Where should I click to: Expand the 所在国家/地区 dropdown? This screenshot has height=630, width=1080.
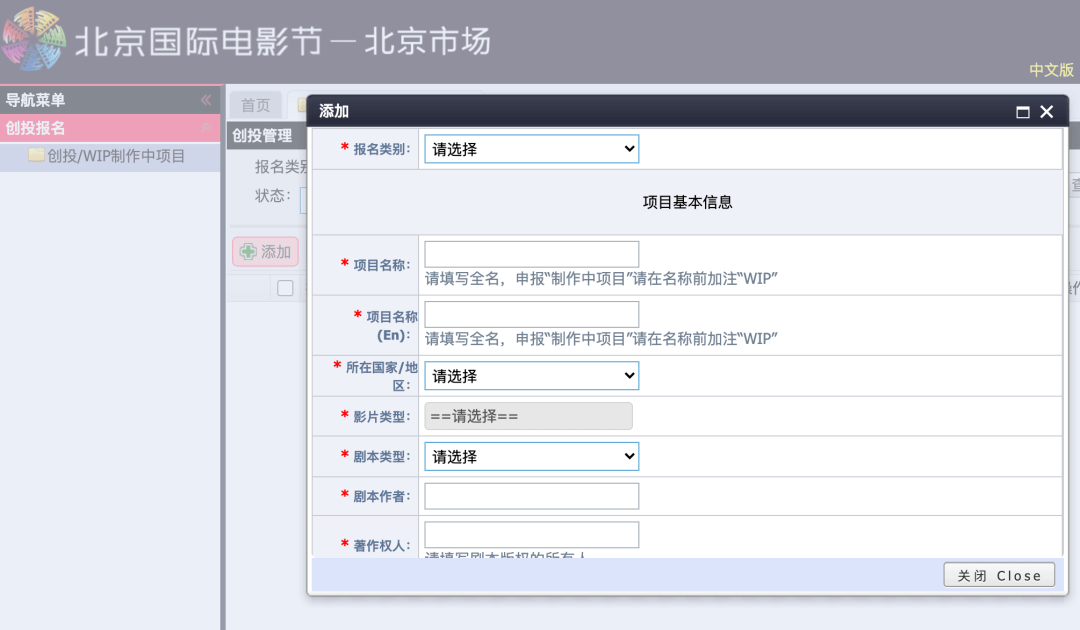pos(531,376)
